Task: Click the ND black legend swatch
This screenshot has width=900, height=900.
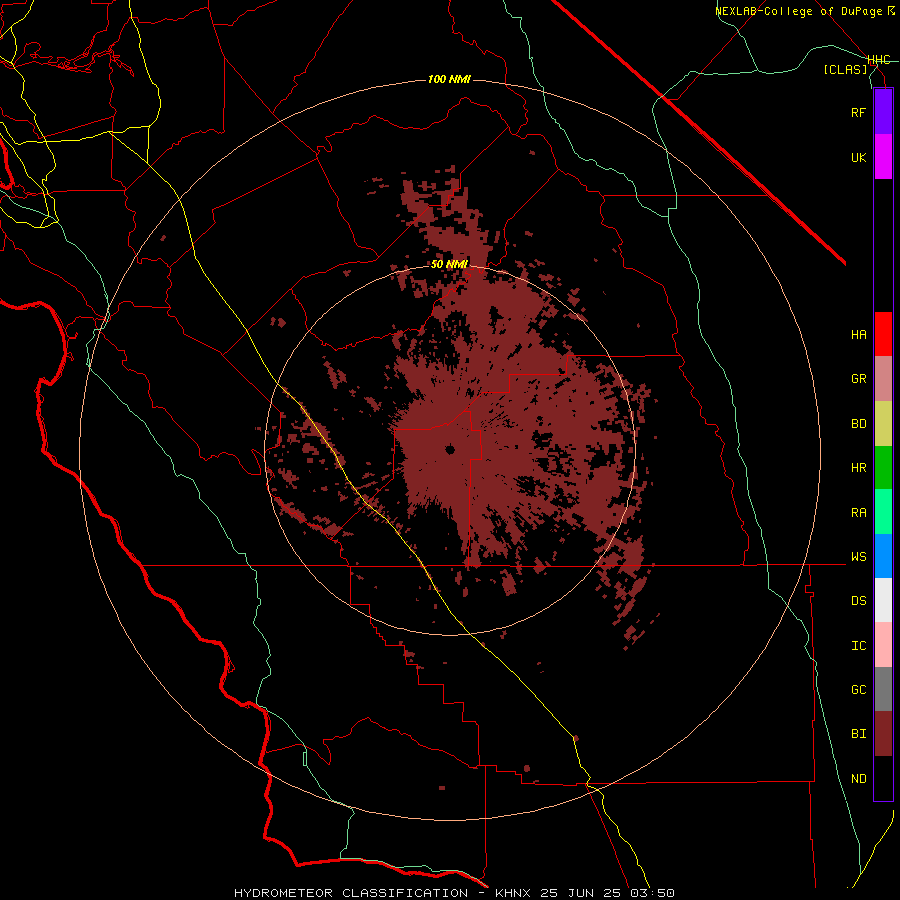Action: click(x=883, y=778)
